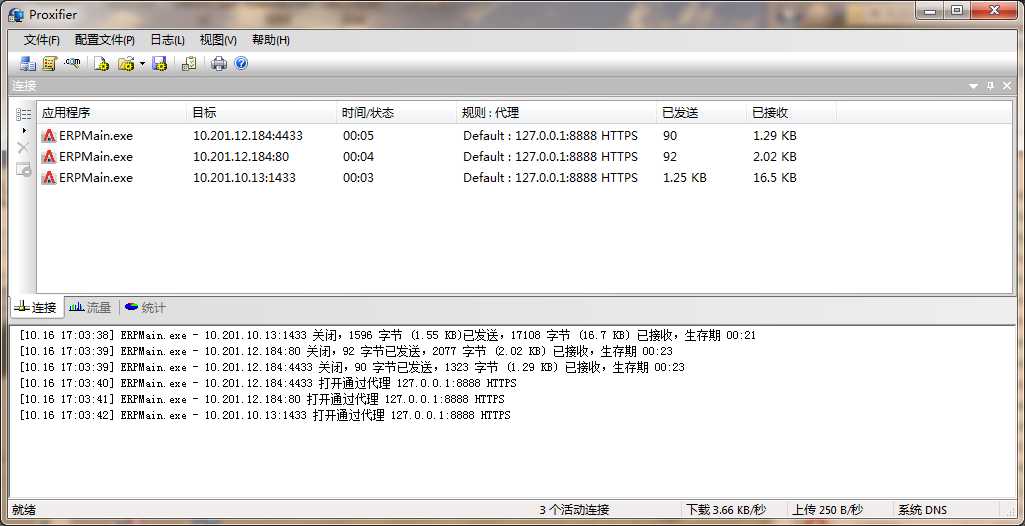Expand the open profile dropdown arrow

click(x=142, y=64)
